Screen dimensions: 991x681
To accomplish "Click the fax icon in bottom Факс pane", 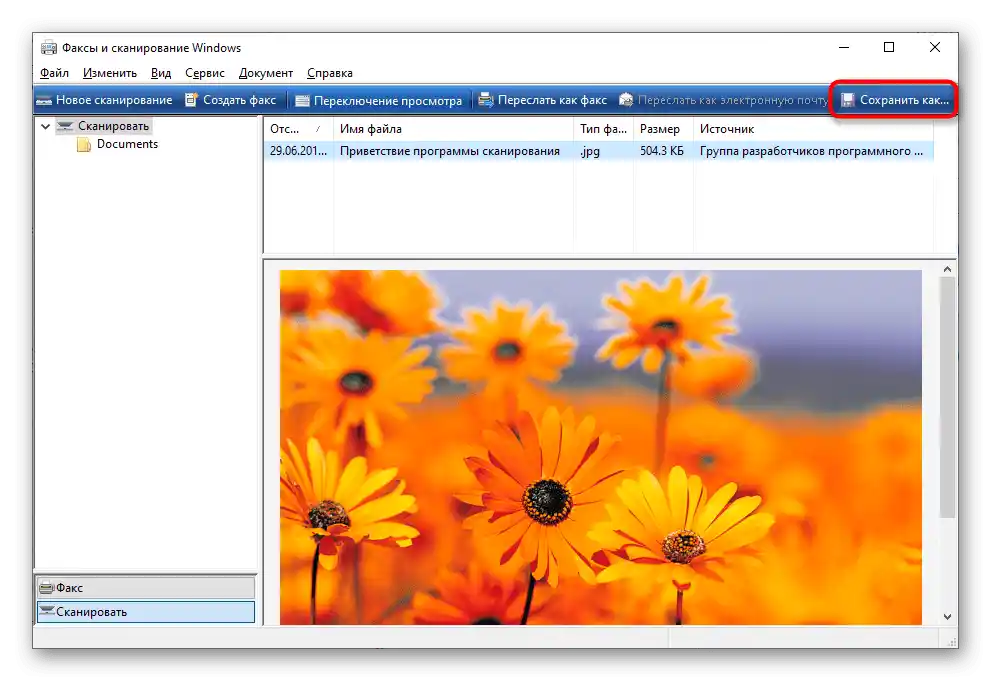I will tap(47, 588).
